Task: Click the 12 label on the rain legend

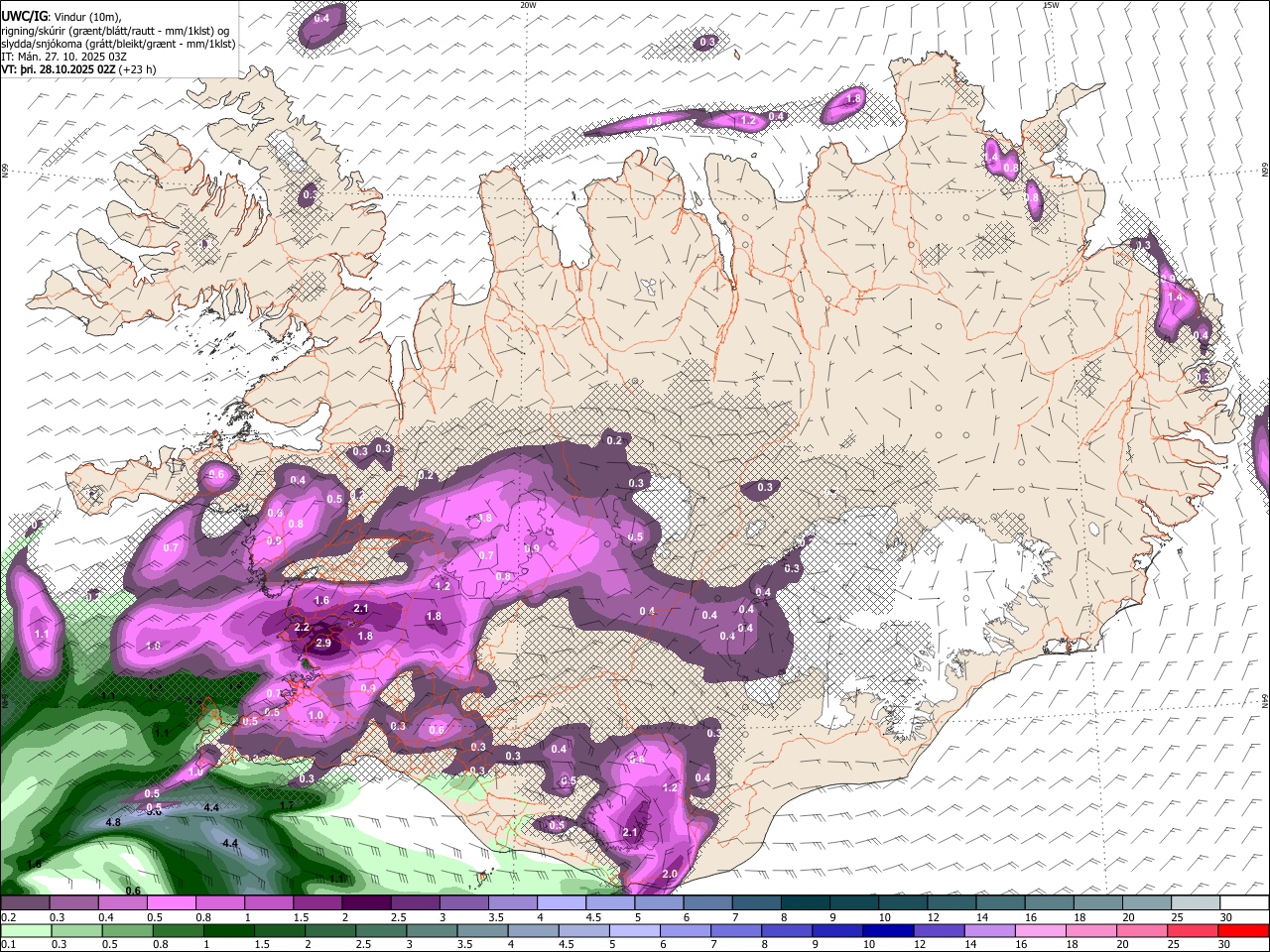Action: [x=920, y=944]
